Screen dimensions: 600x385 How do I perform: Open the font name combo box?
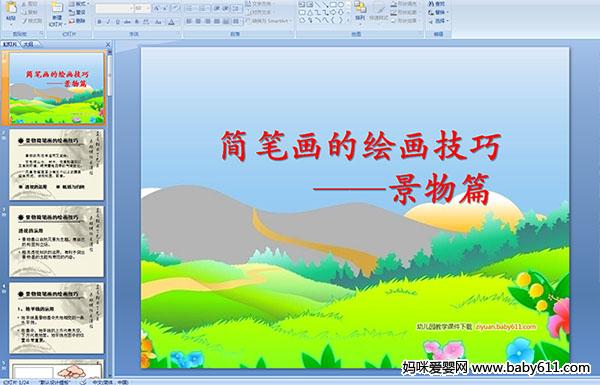click(x=114, y=8)
